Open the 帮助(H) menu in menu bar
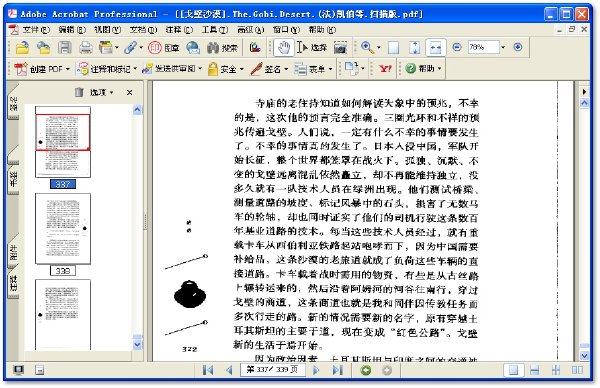 coord(322,29)
